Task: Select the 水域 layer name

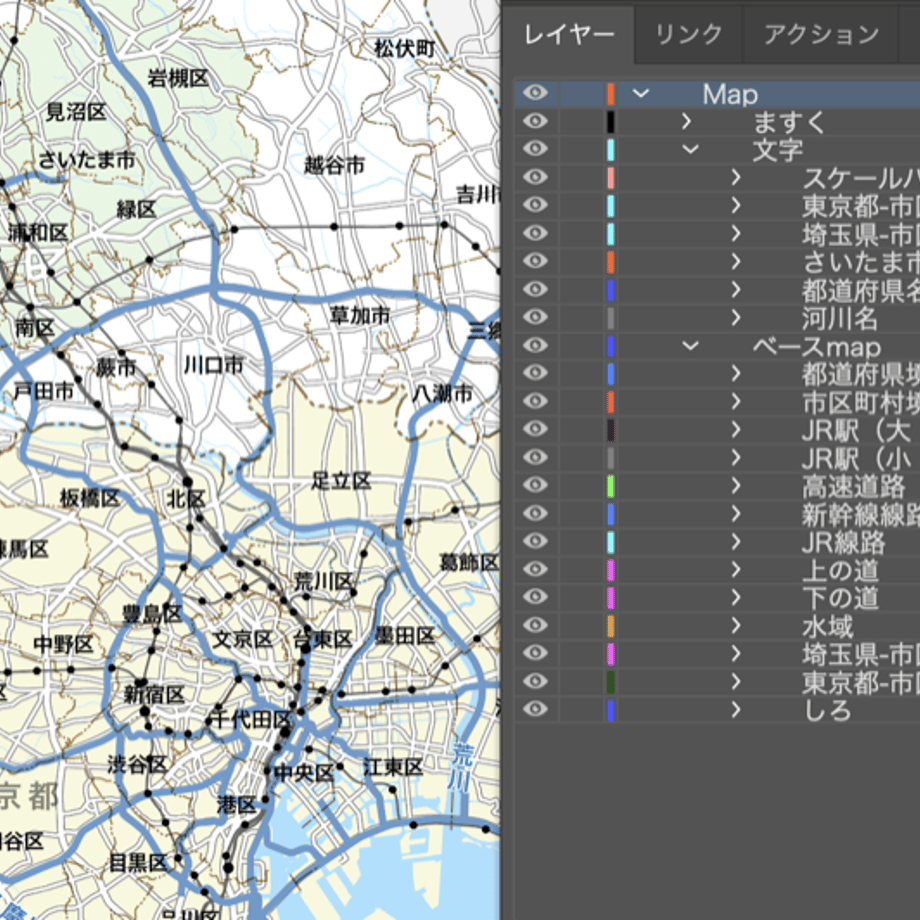Action: (827, 627)
